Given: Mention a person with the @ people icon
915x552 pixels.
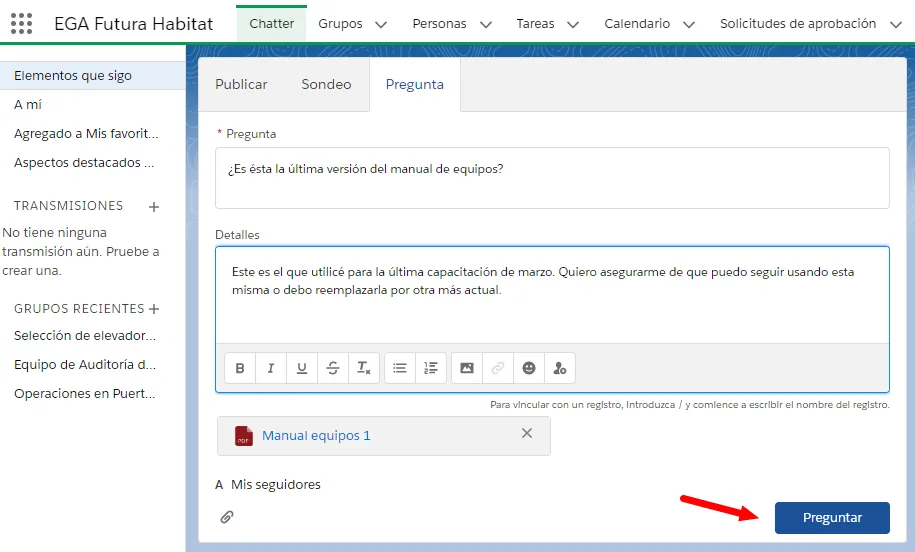Looking at the screenshot, I should point(560,368).
